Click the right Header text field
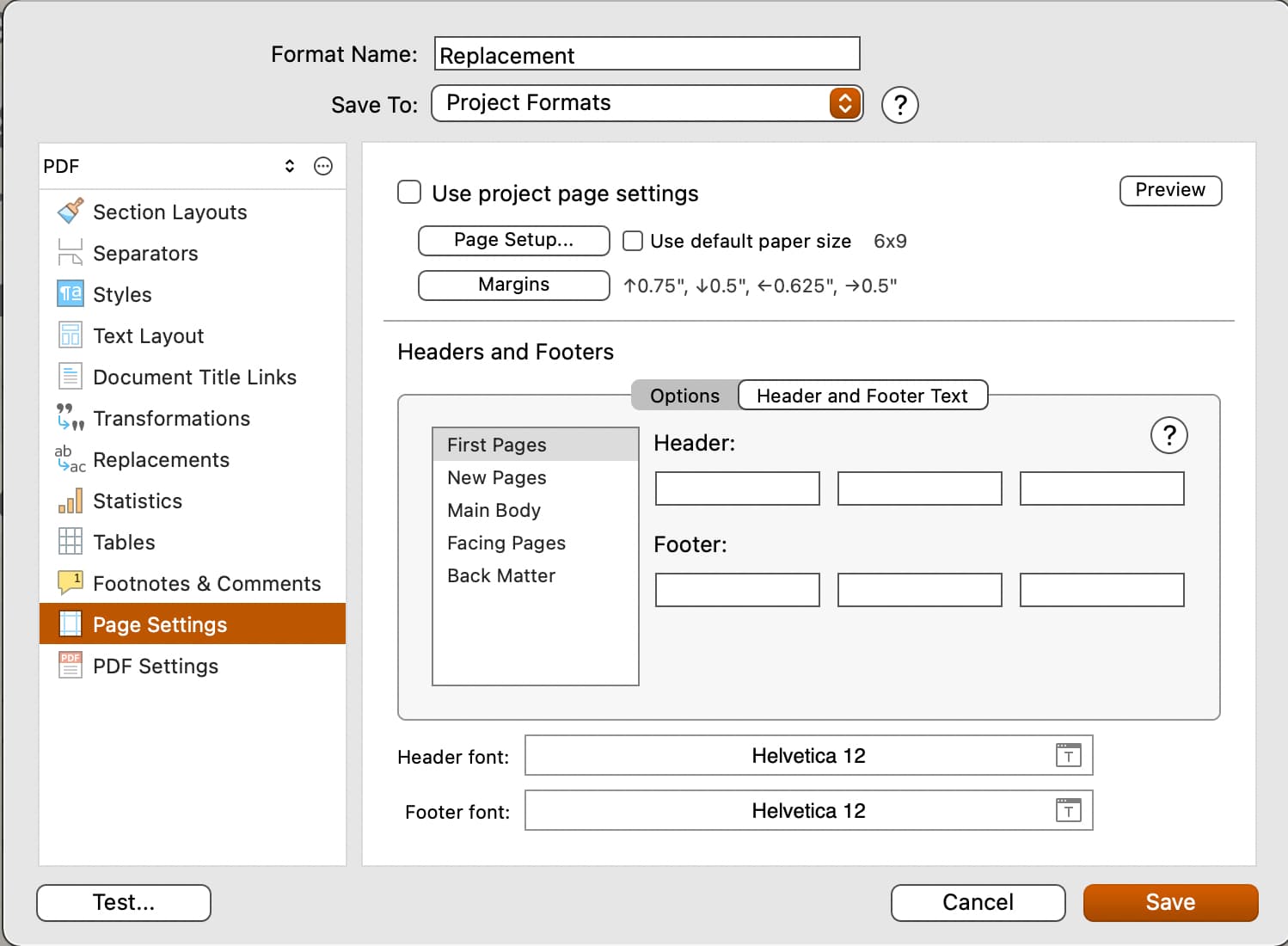This screenshot has width=1288, height=946. [1102, 488]
